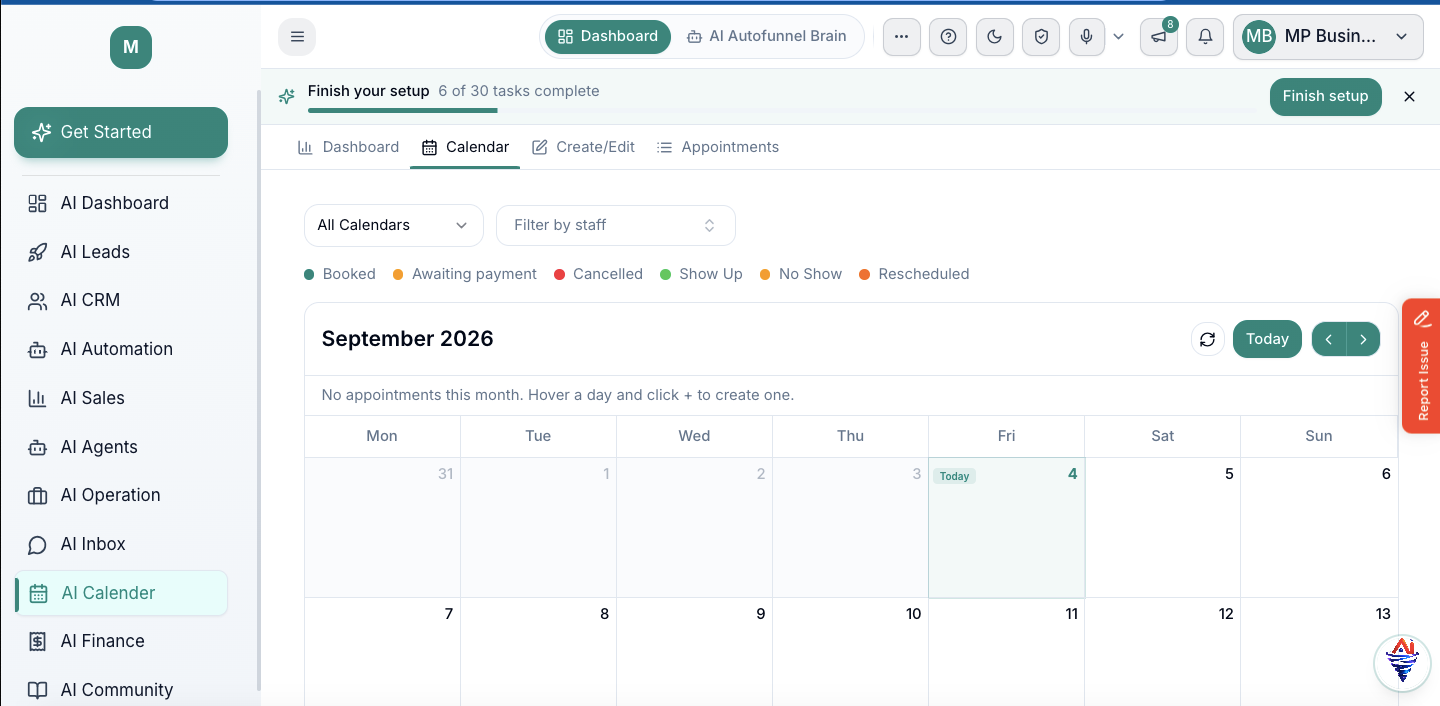Open AI Operation in sidebar
Screen dimensions: 1440x706
121,495
